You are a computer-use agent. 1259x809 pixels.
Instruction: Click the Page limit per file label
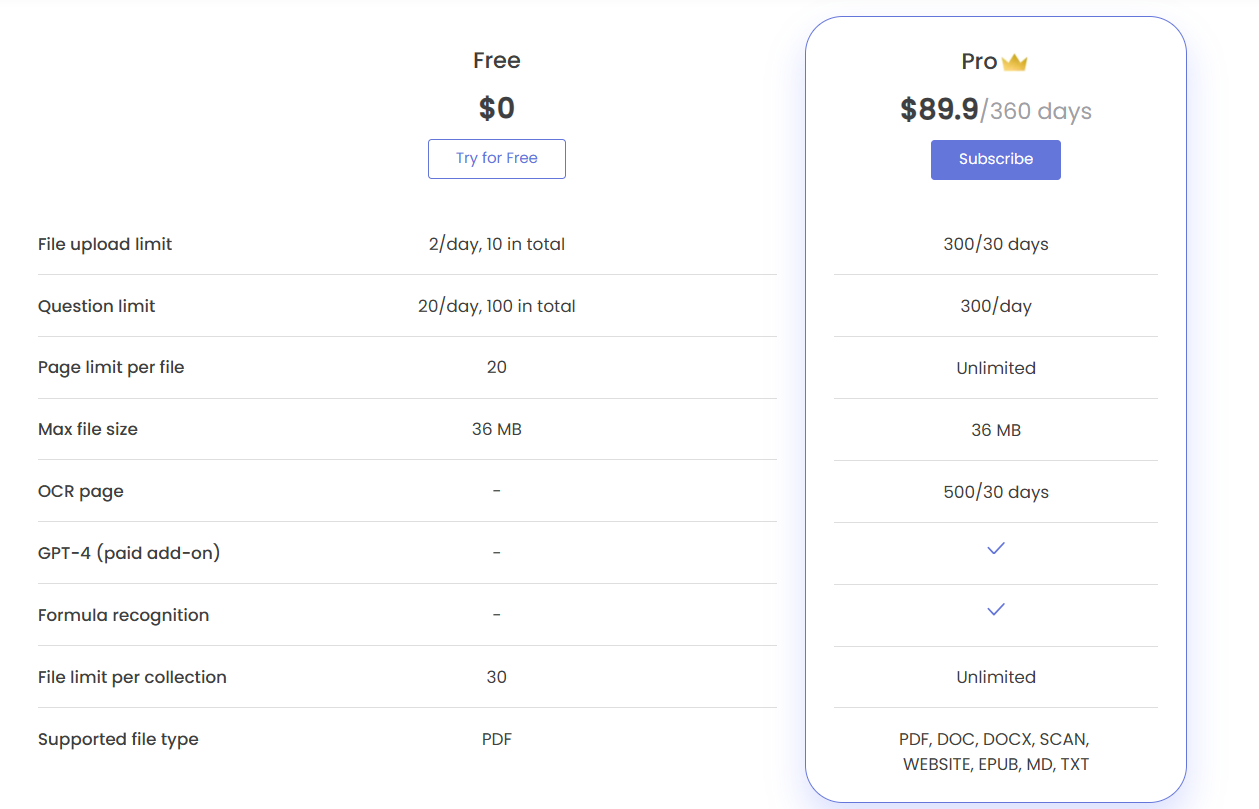tap(111, 367)
